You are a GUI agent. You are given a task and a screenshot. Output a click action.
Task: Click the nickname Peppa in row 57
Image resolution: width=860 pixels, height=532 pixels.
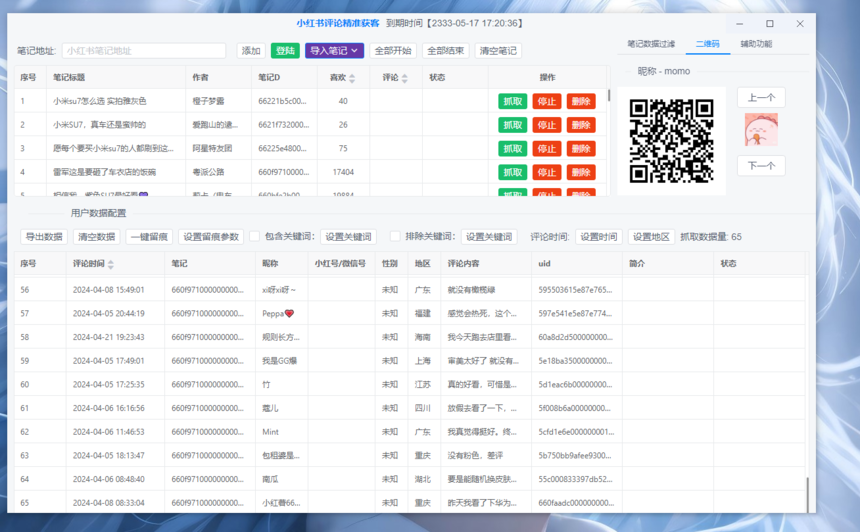[278, 313]
